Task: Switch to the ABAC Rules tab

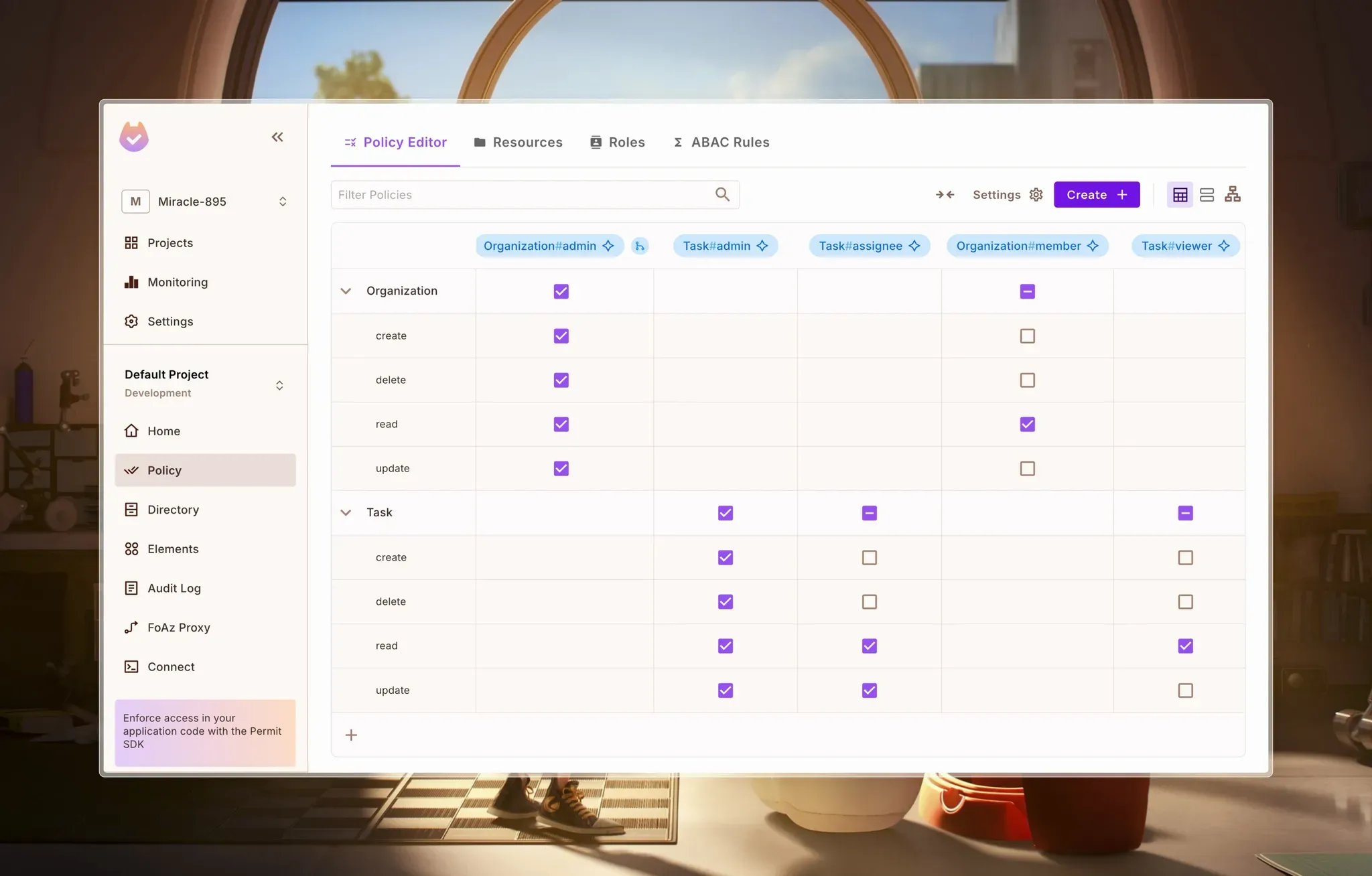Action: (721, 142)
